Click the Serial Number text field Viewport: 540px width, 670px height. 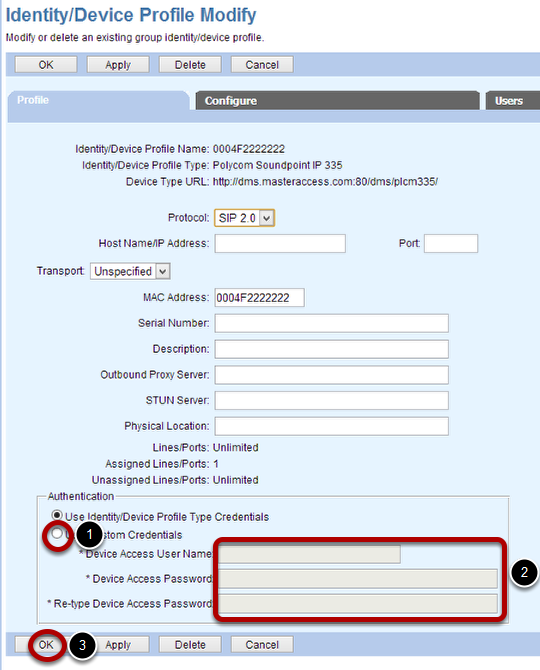(332, 323)
